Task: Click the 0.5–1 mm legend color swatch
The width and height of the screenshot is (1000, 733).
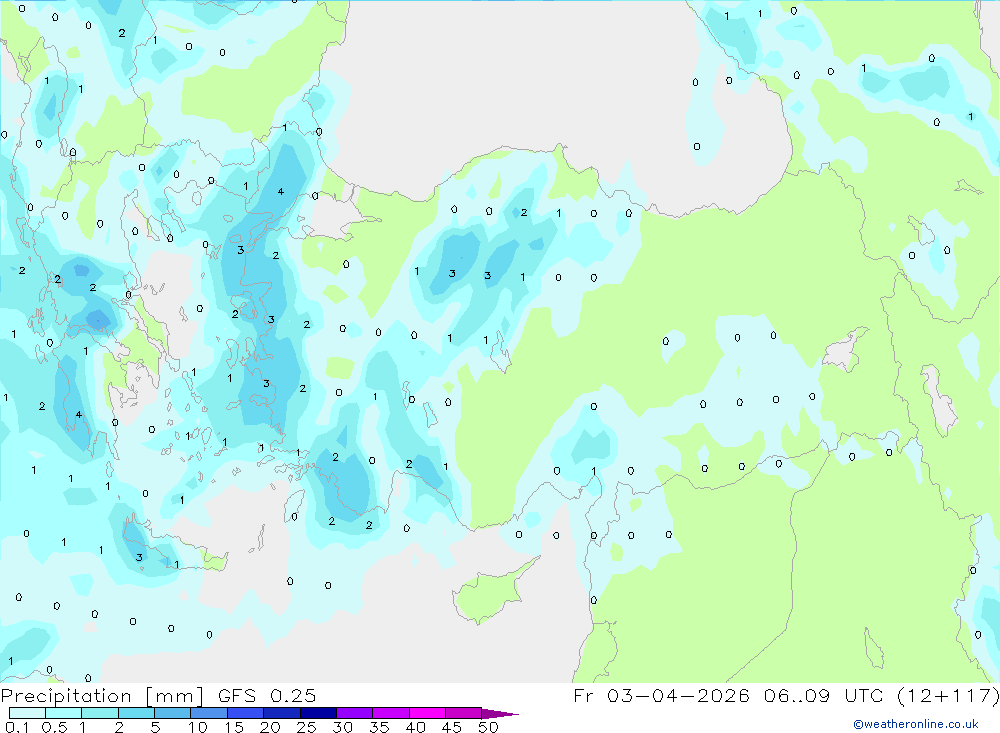Action: pos(64,713)
